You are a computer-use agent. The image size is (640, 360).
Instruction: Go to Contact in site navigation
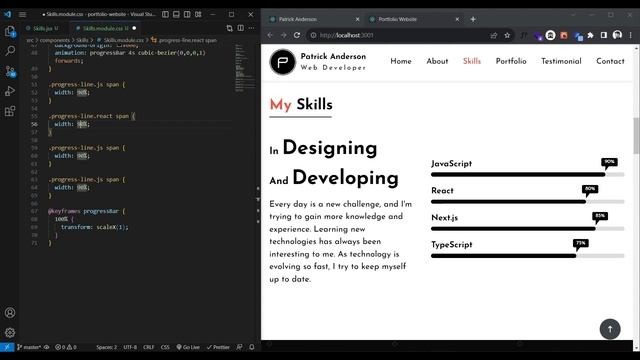click(610, 61)
